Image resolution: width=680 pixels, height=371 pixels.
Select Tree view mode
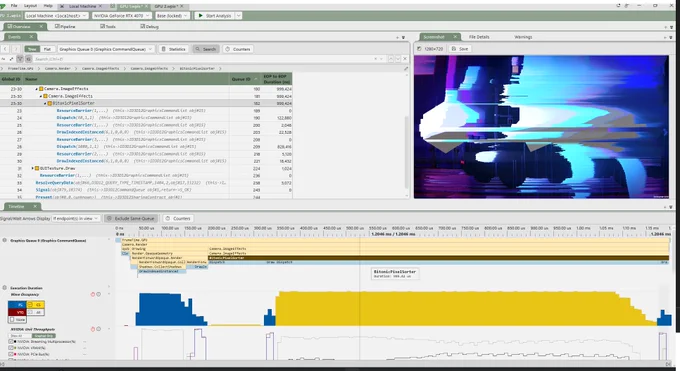(x=32, y=49)
